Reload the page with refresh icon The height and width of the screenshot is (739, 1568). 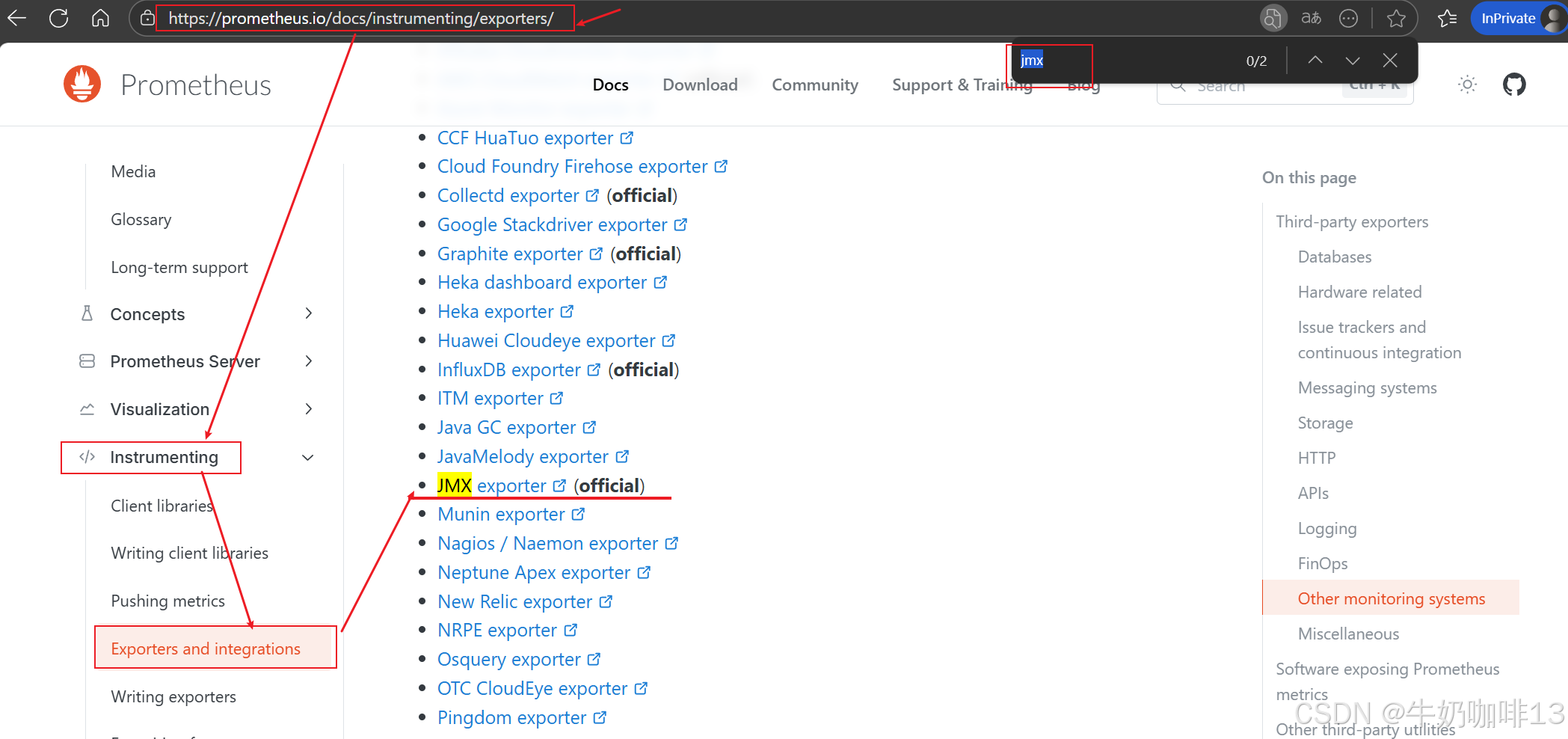[x=58, y=18]
